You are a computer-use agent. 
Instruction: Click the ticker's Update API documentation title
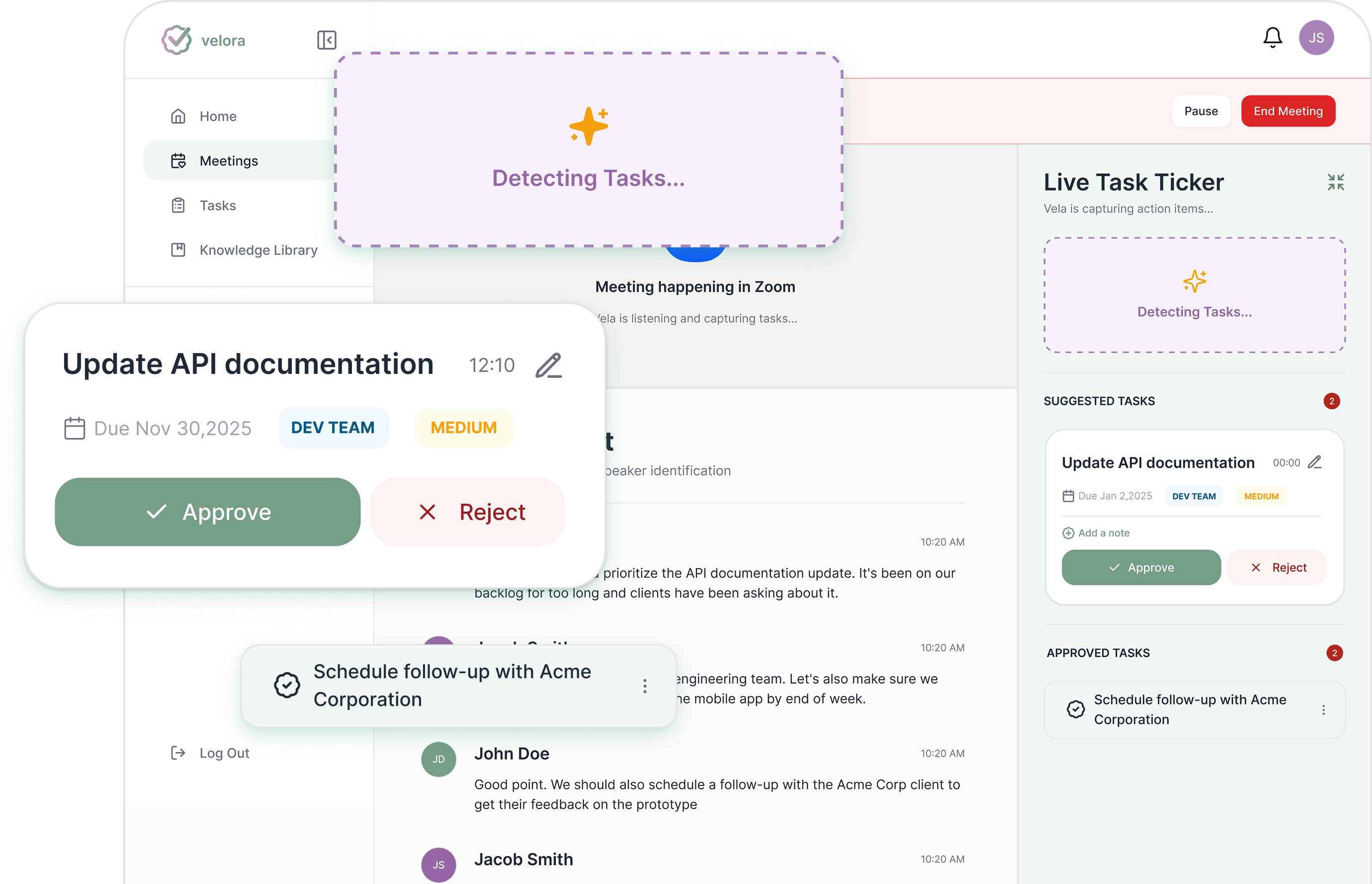coord(1158,463)
